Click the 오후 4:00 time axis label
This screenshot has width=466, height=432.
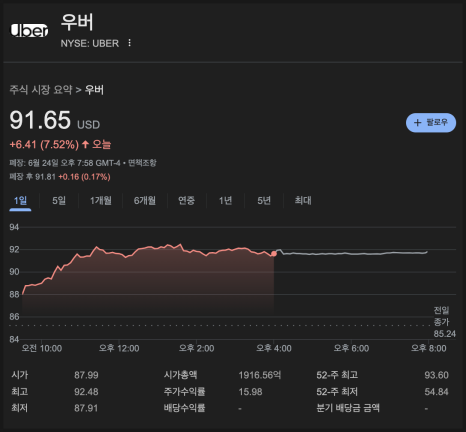pos(274,348)
